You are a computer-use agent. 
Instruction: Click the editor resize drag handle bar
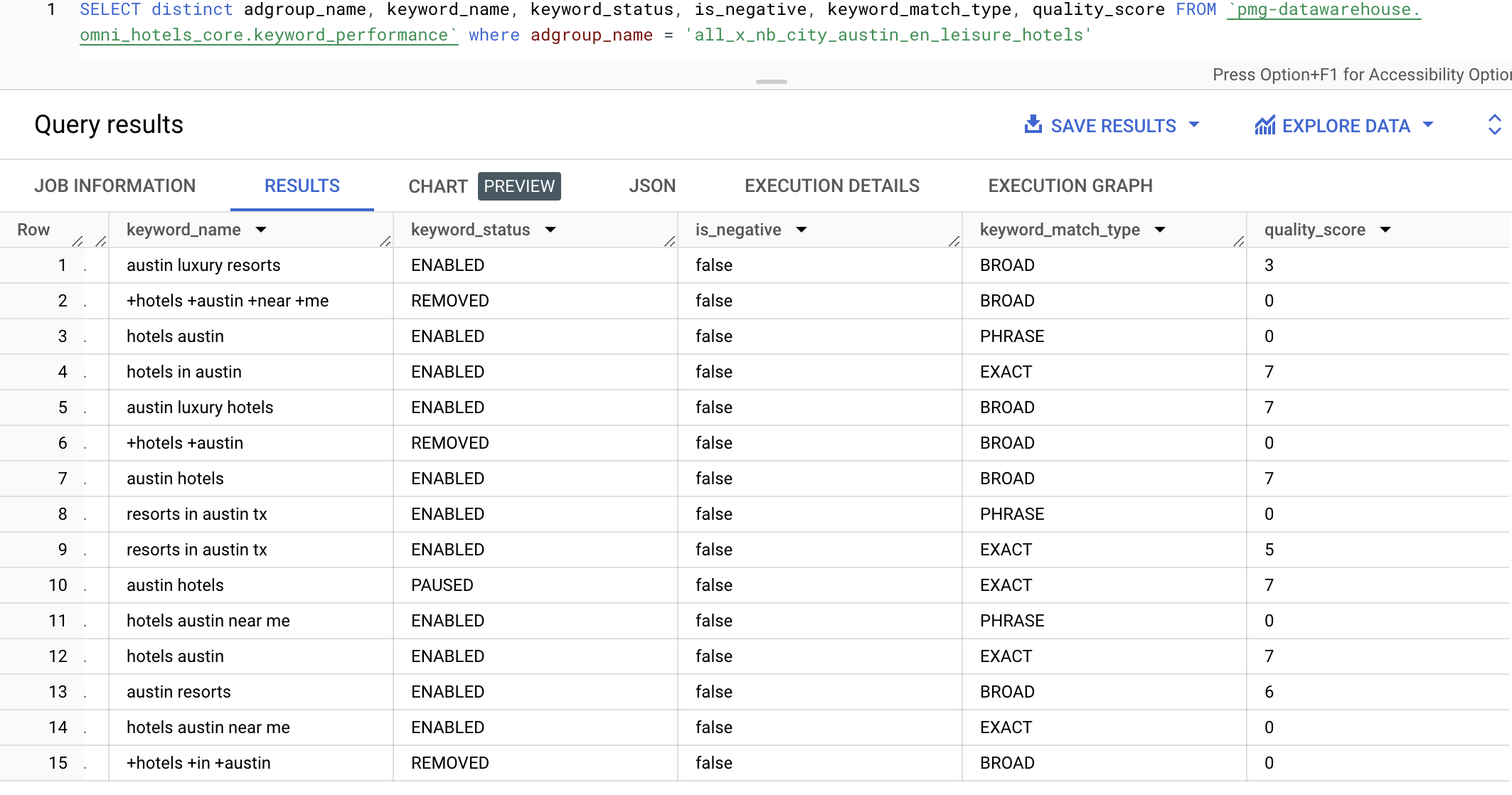pyautogui.click(x=771, y=82)
